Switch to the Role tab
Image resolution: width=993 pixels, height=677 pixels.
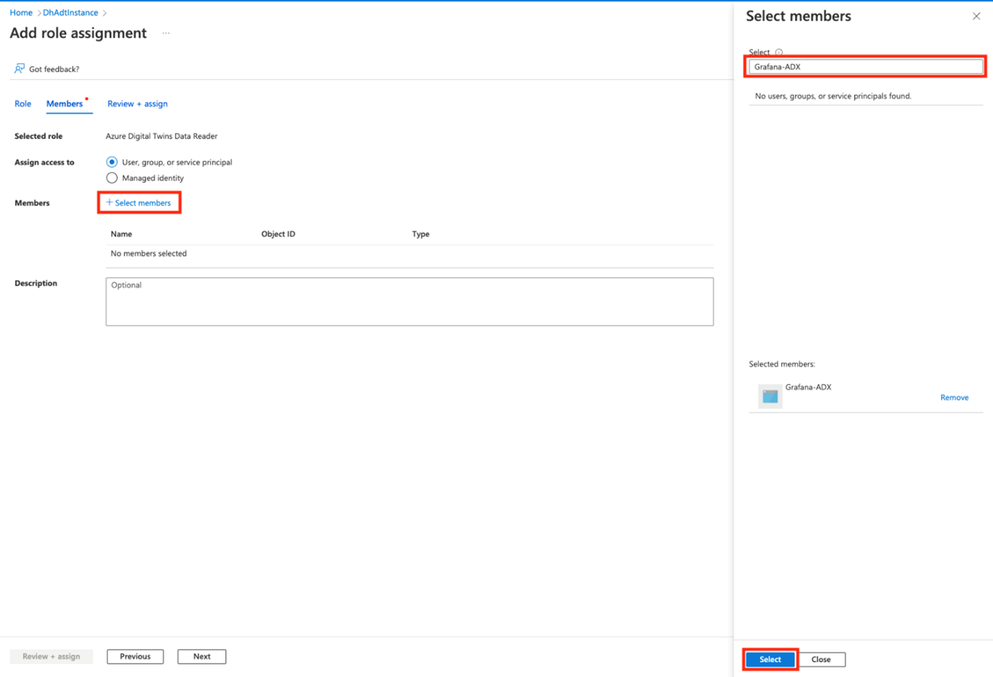point(23,104)
